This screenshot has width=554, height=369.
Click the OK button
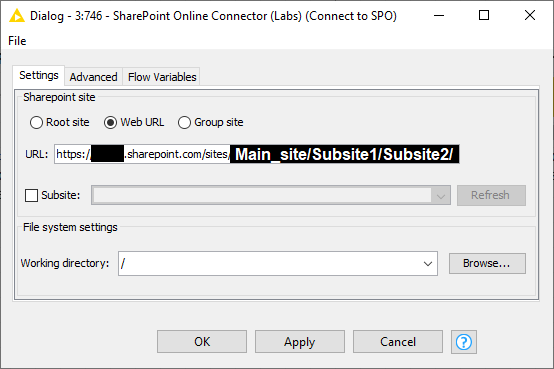pyautogui.click(x=202, y=341)
